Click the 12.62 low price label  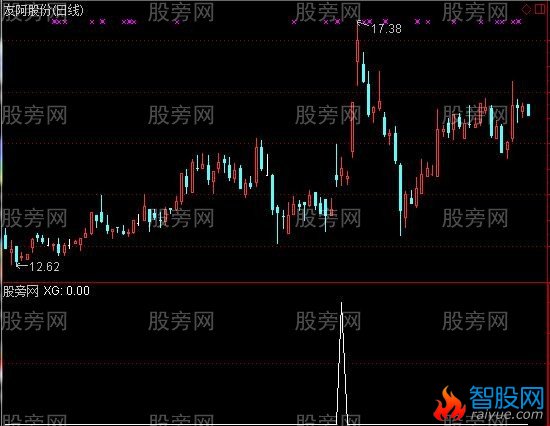pos(44,267)
